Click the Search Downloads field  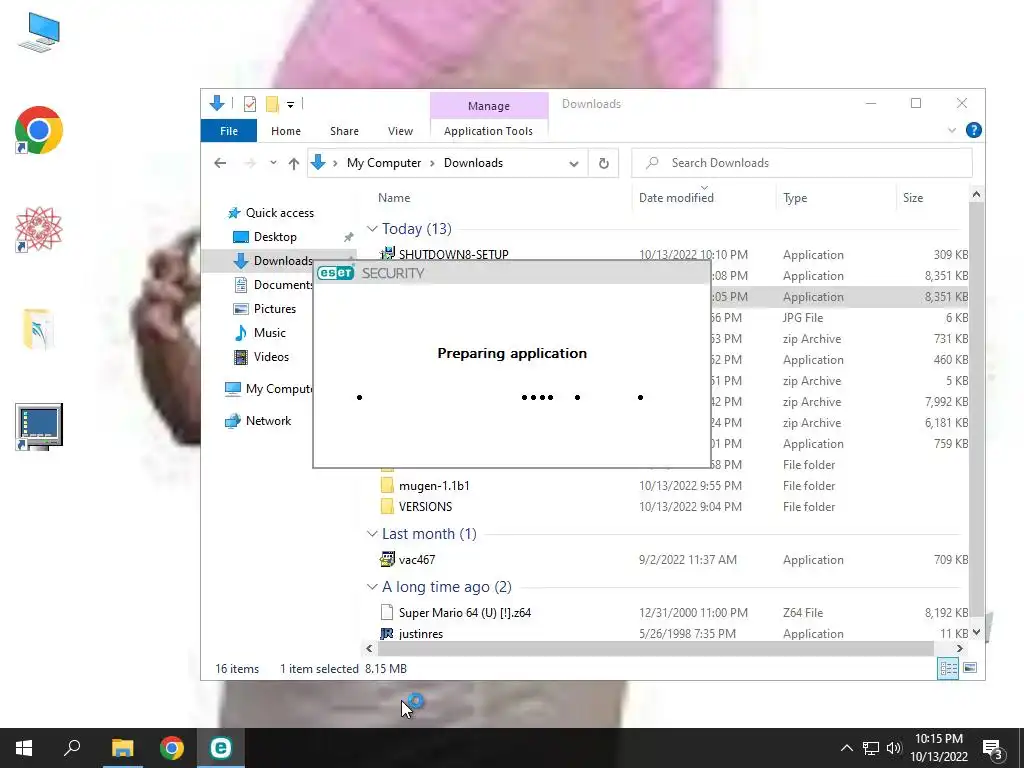point(802,163)
